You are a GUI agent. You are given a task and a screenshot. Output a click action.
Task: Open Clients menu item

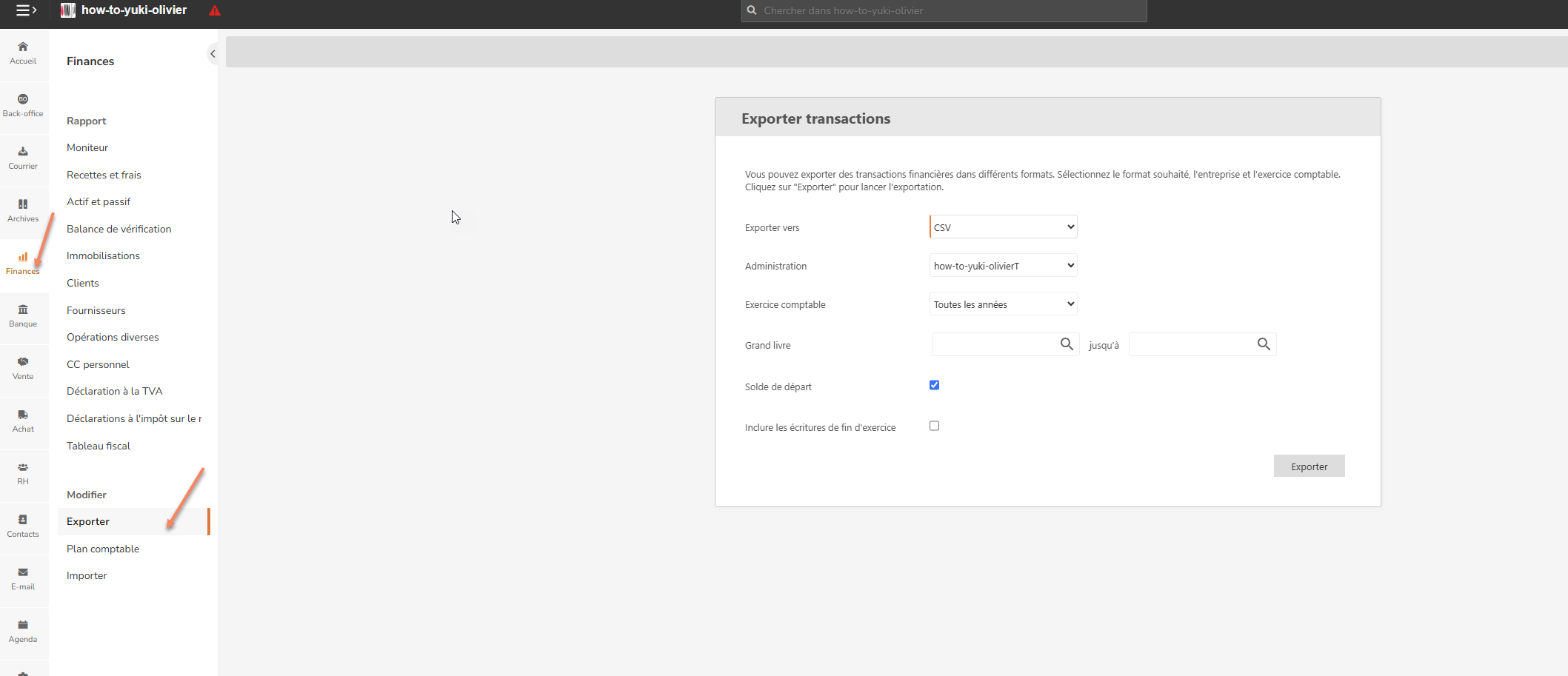point(83,283)
